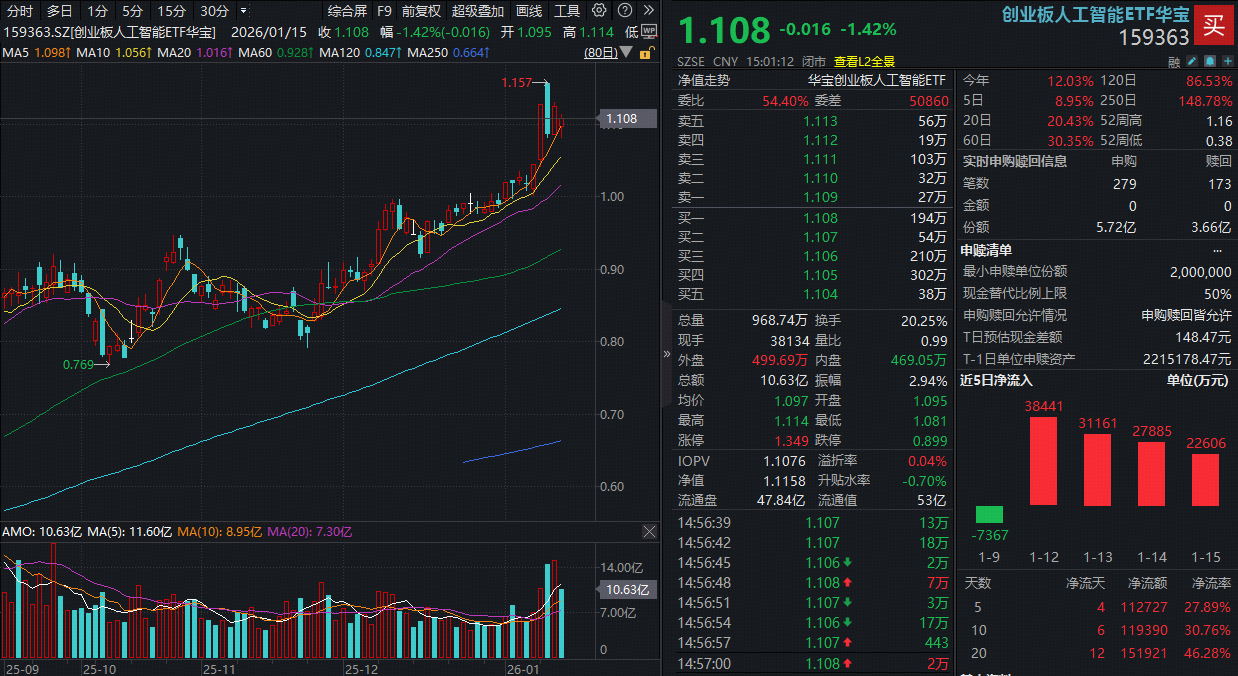This screenshot has width=1238, height=676.
Task: Click the 融 margin trading icon
Action: coord(1174,61)
